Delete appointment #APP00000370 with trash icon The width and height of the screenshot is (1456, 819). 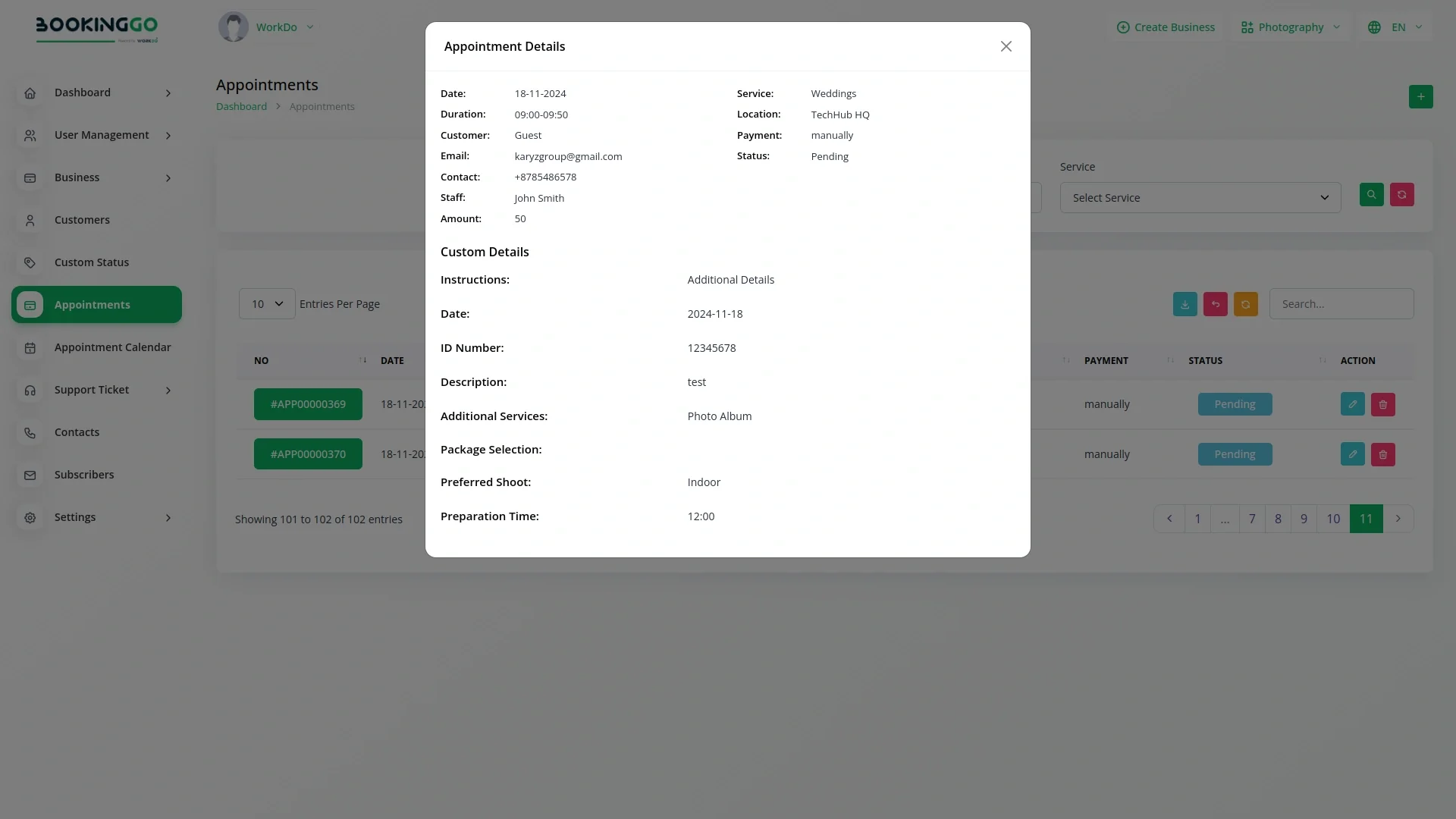[1382, 454]
